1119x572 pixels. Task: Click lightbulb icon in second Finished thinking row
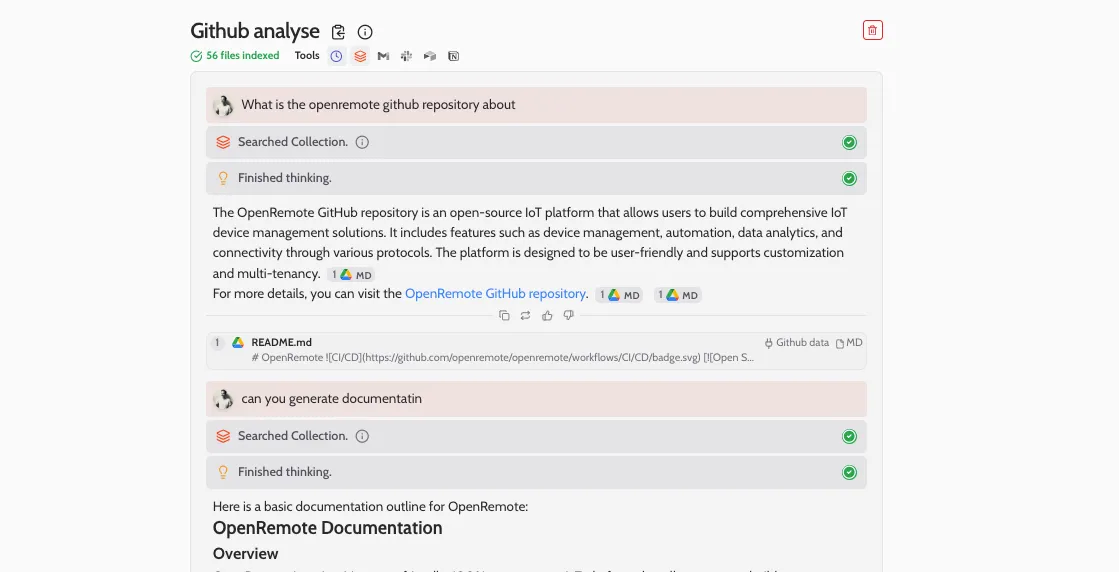click(223, 472)
